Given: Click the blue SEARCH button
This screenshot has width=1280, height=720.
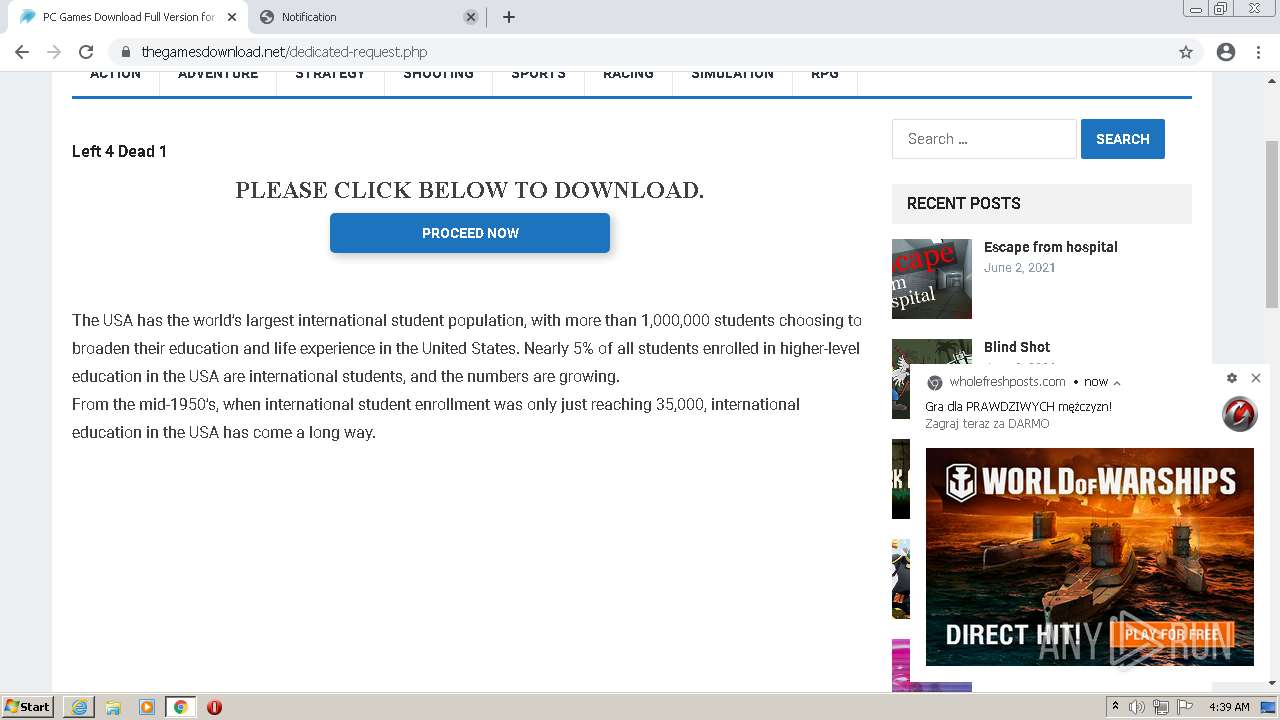Looking at the screenshot, I should [x=1122, y=139].
